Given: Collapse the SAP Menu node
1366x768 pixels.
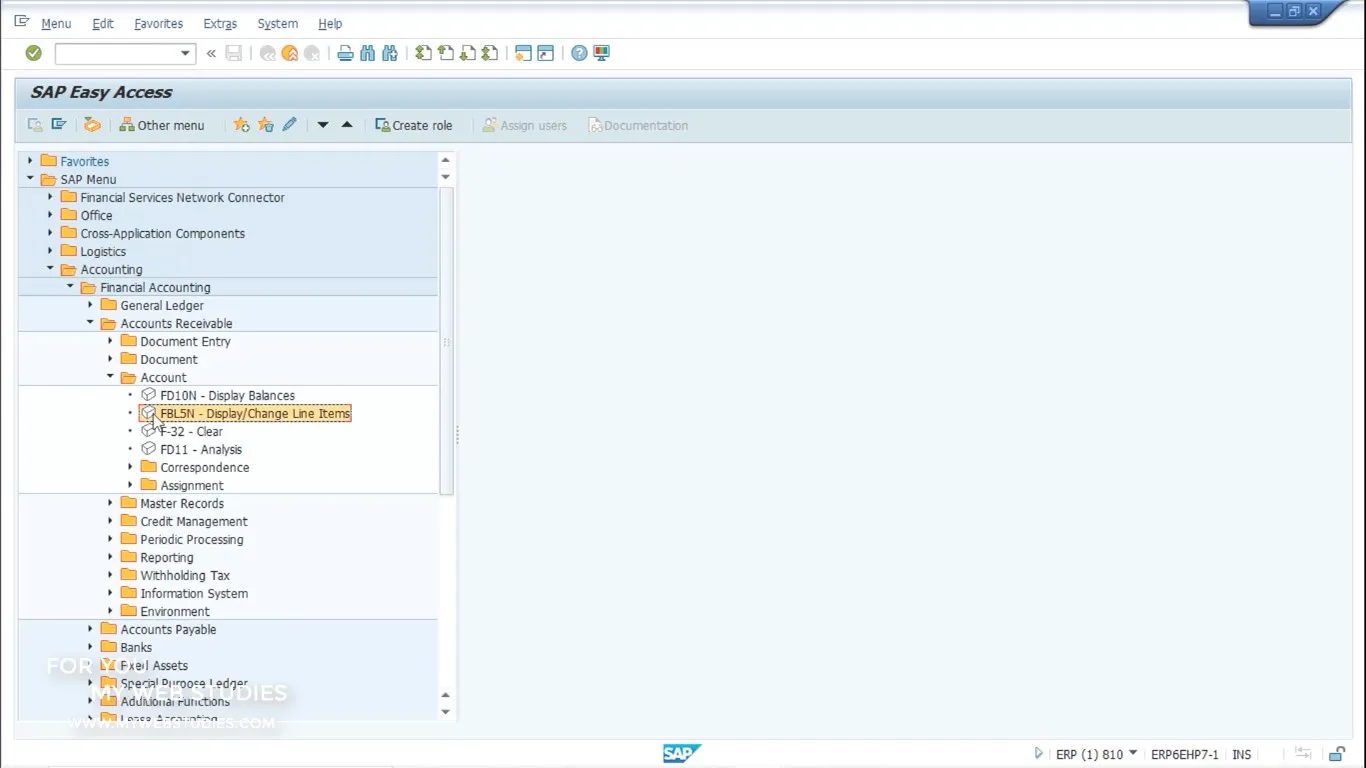Looking at the screenshot, I should [30, 179].
